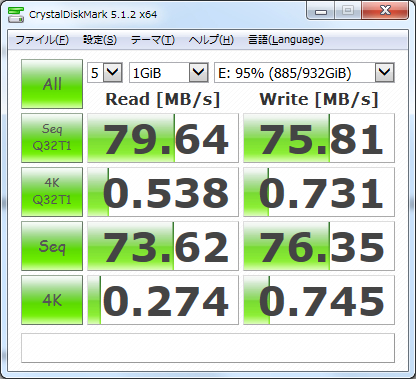Select the Seq Q32T1 write result 75.81

click(x=319, y=138)
